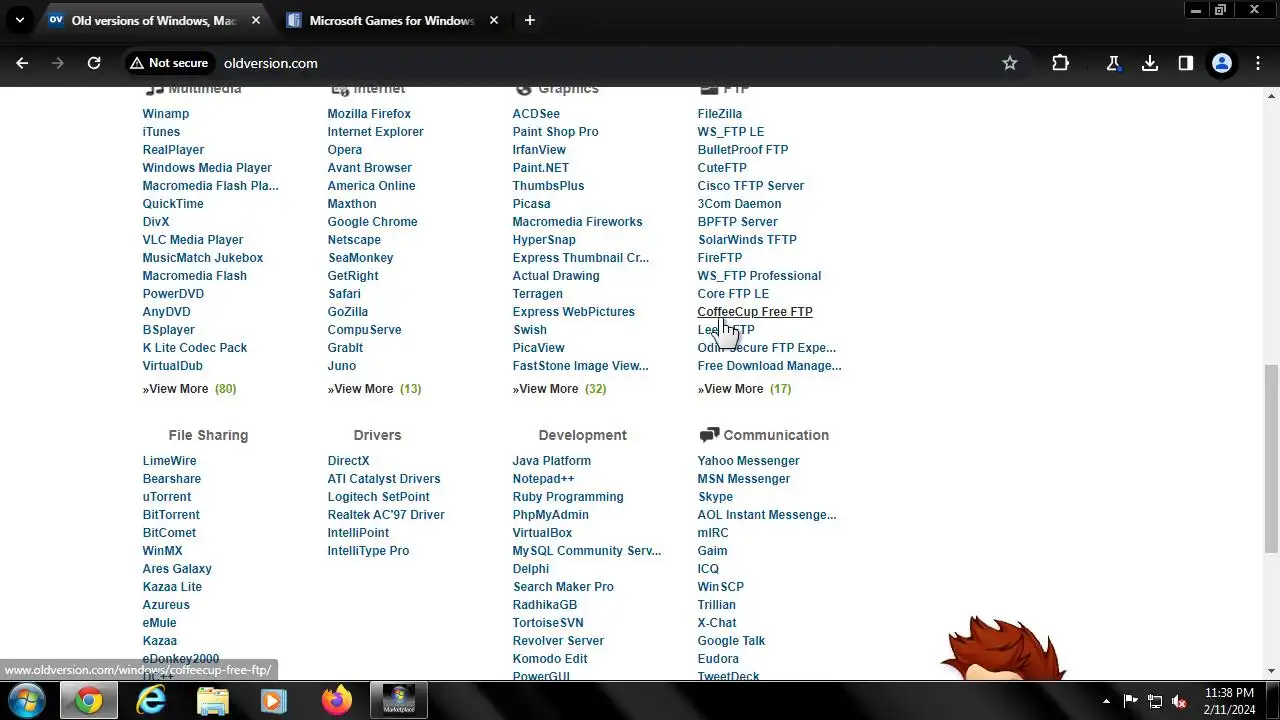
Task: Open the network tray icon
Action: click(1155, 701)
